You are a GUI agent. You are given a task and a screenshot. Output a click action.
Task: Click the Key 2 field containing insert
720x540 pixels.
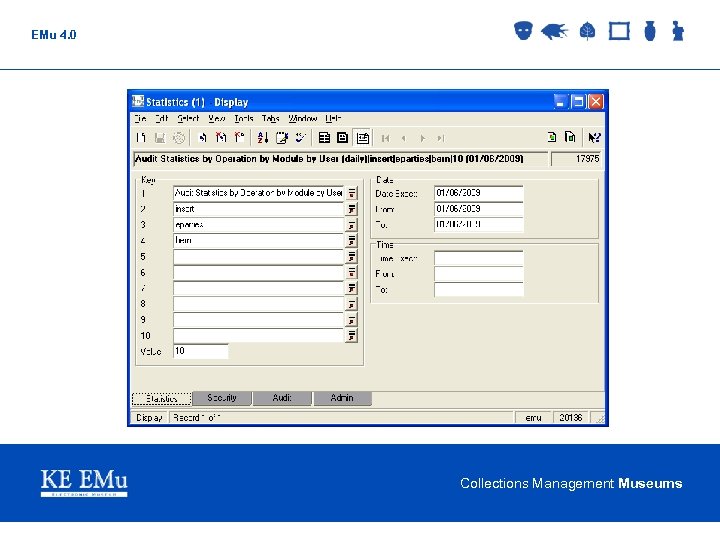coord(259,209)
